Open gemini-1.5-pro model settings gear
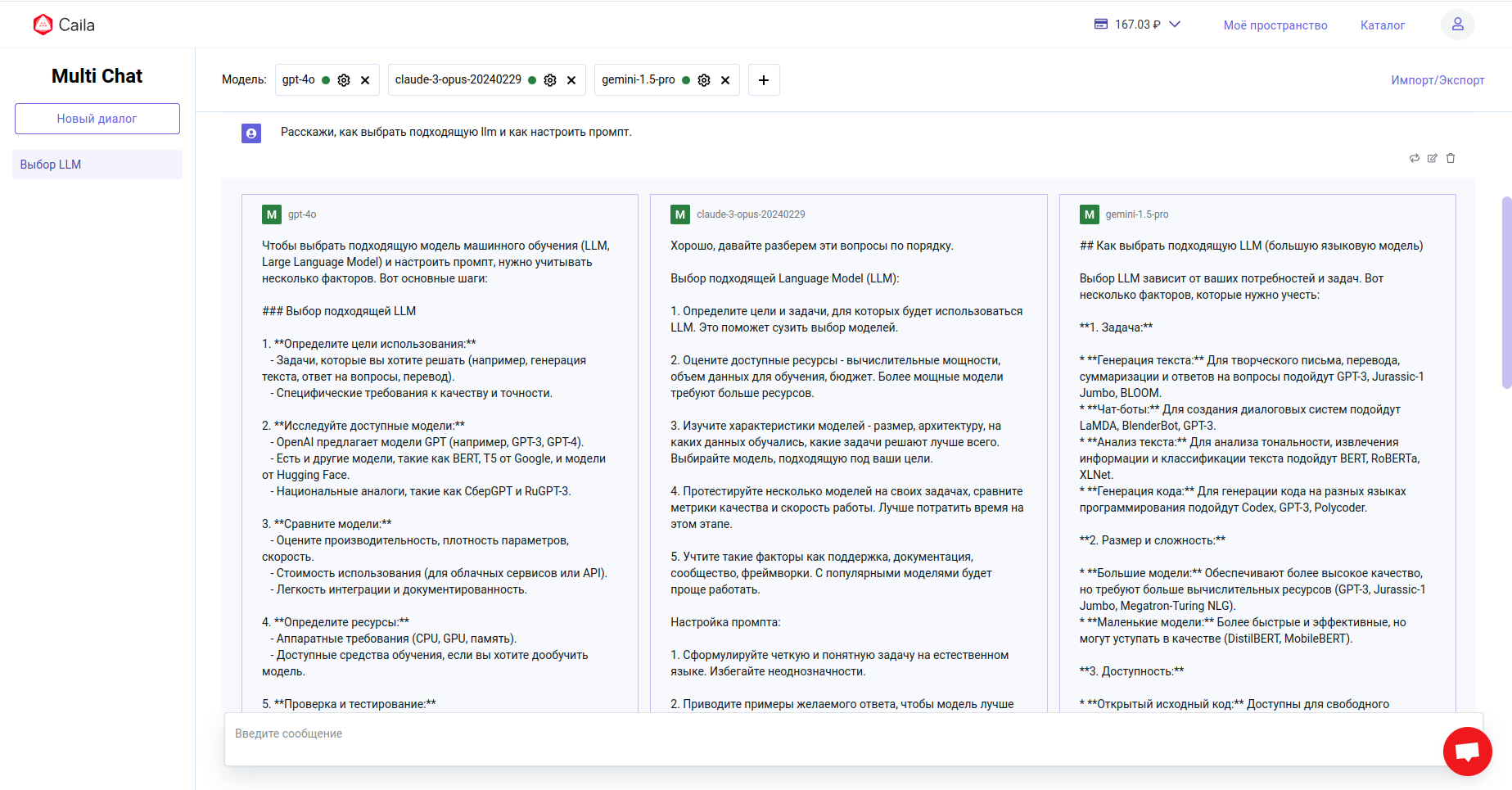Image resolution: width=1512 pixels, height=790 pixels. [x=704, y=80]
